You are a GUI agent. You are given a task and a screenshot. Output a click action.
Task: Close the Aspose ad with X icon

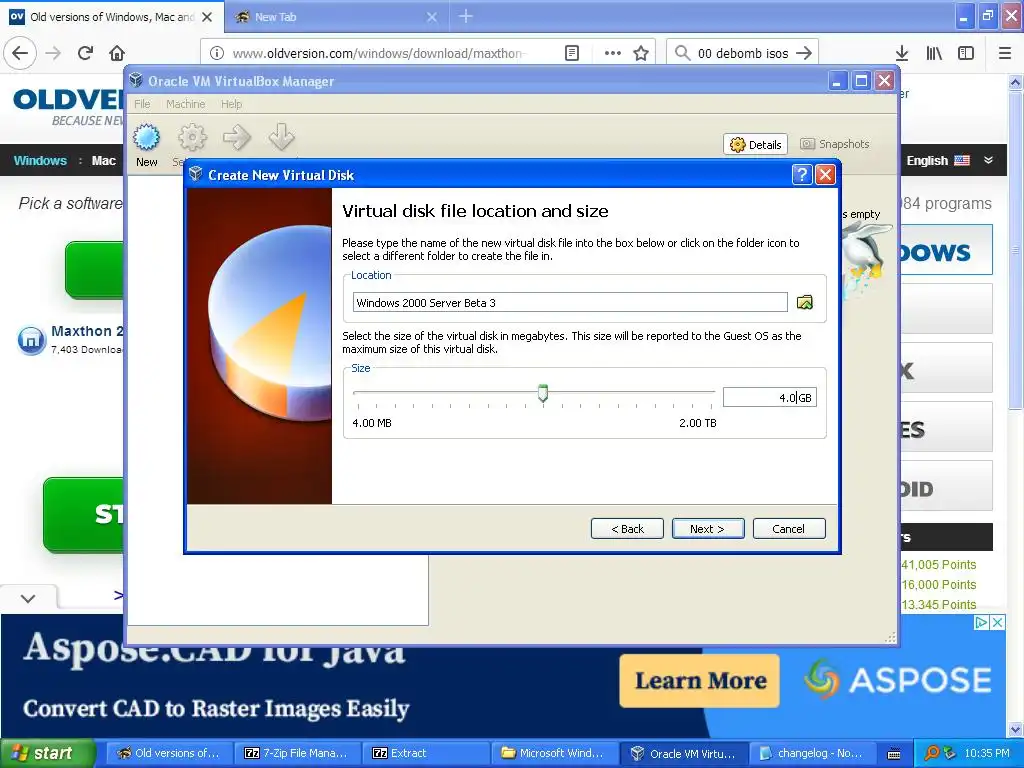pos(997,622)
